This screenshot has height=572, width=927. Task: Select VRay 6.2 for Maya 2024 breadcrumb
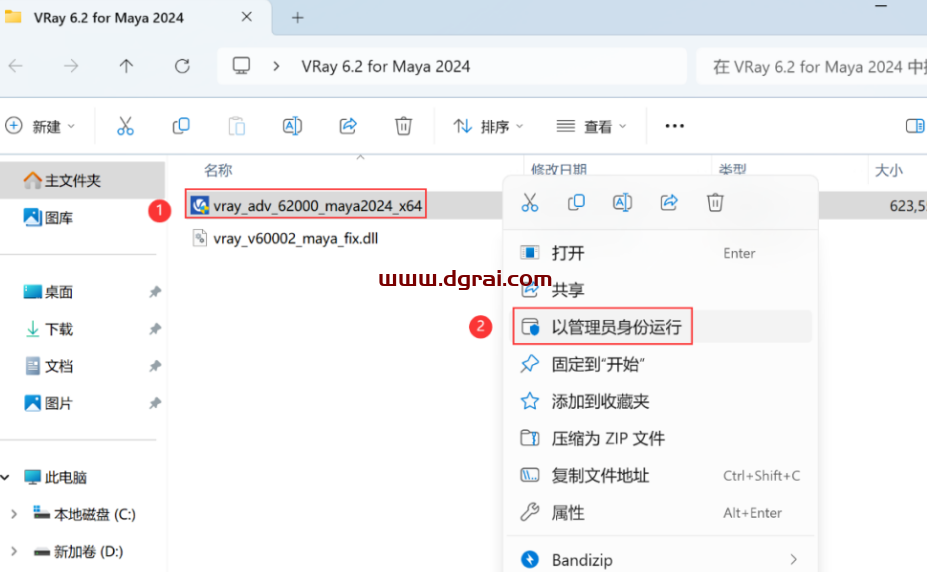(x=385, y=66)
